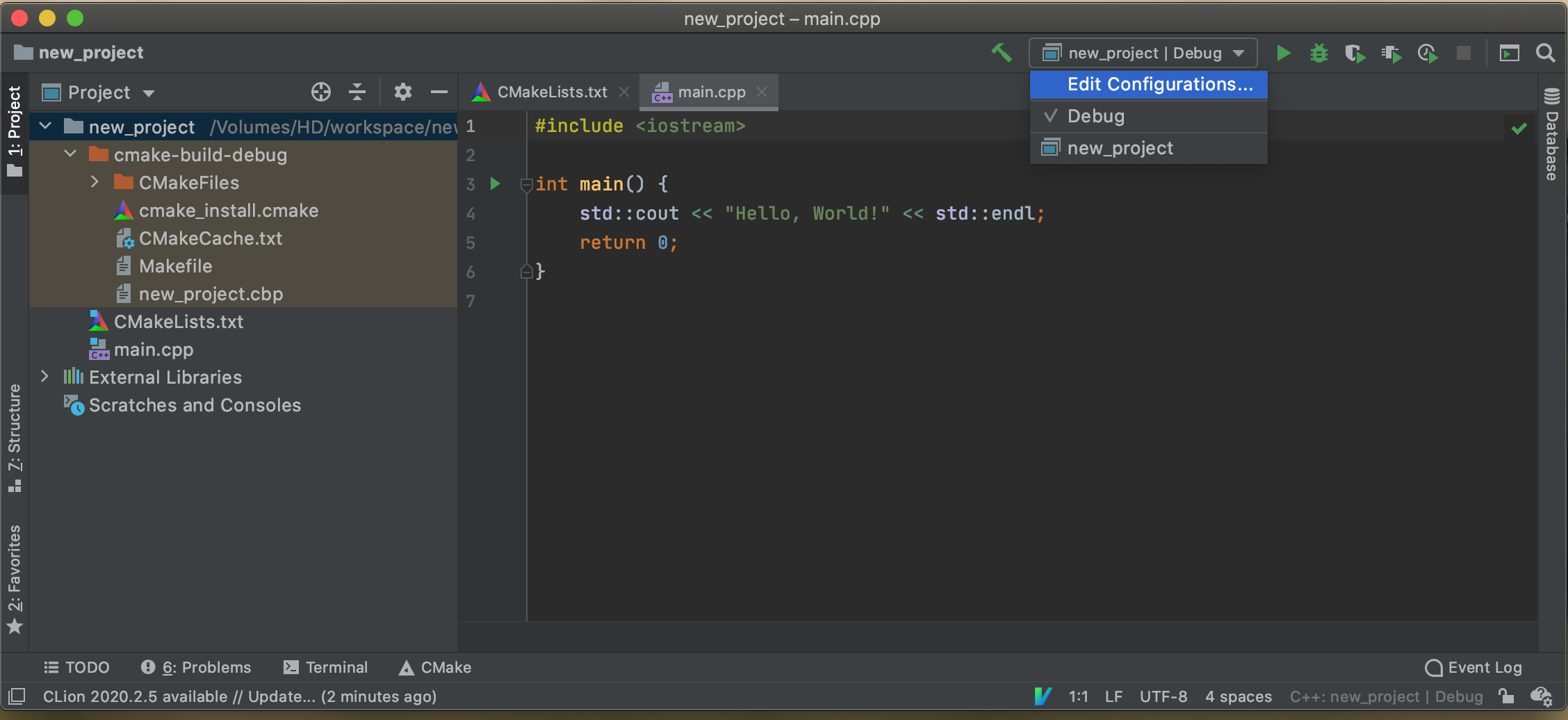
Task: Click the locate target icon in Project panel
Action: 320,92
